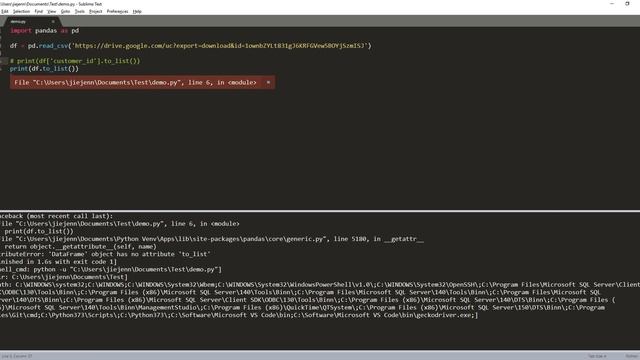Click the shell_cmd python -u line
Screen dimensions: 640x360
pyautogui.click(x=111, y=269)
